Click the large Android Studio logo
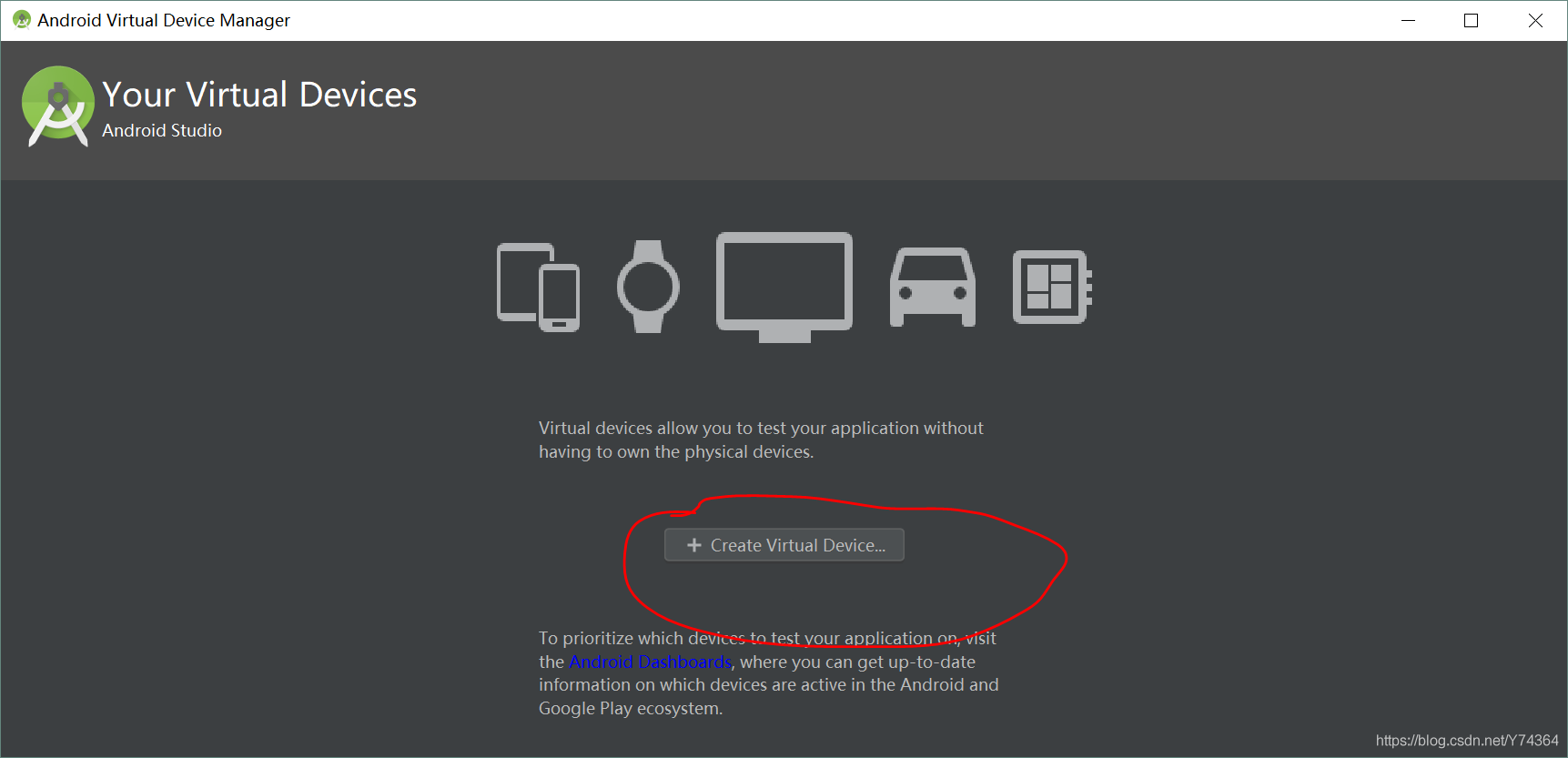The image size is (1568, 758). point(58,106)
